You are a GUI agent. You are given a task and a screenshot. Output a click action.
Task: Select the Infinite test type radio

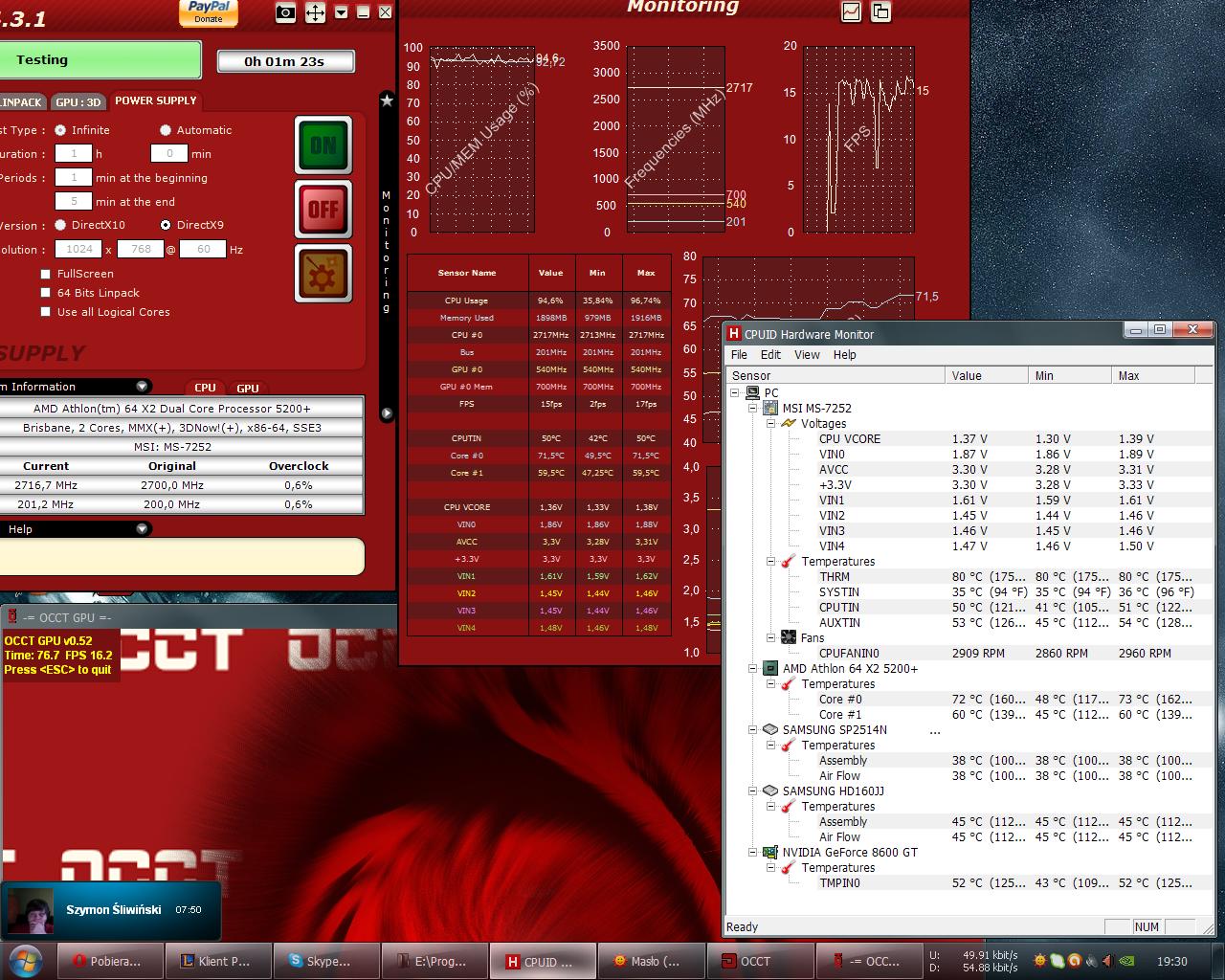click(x=60, y=130)
